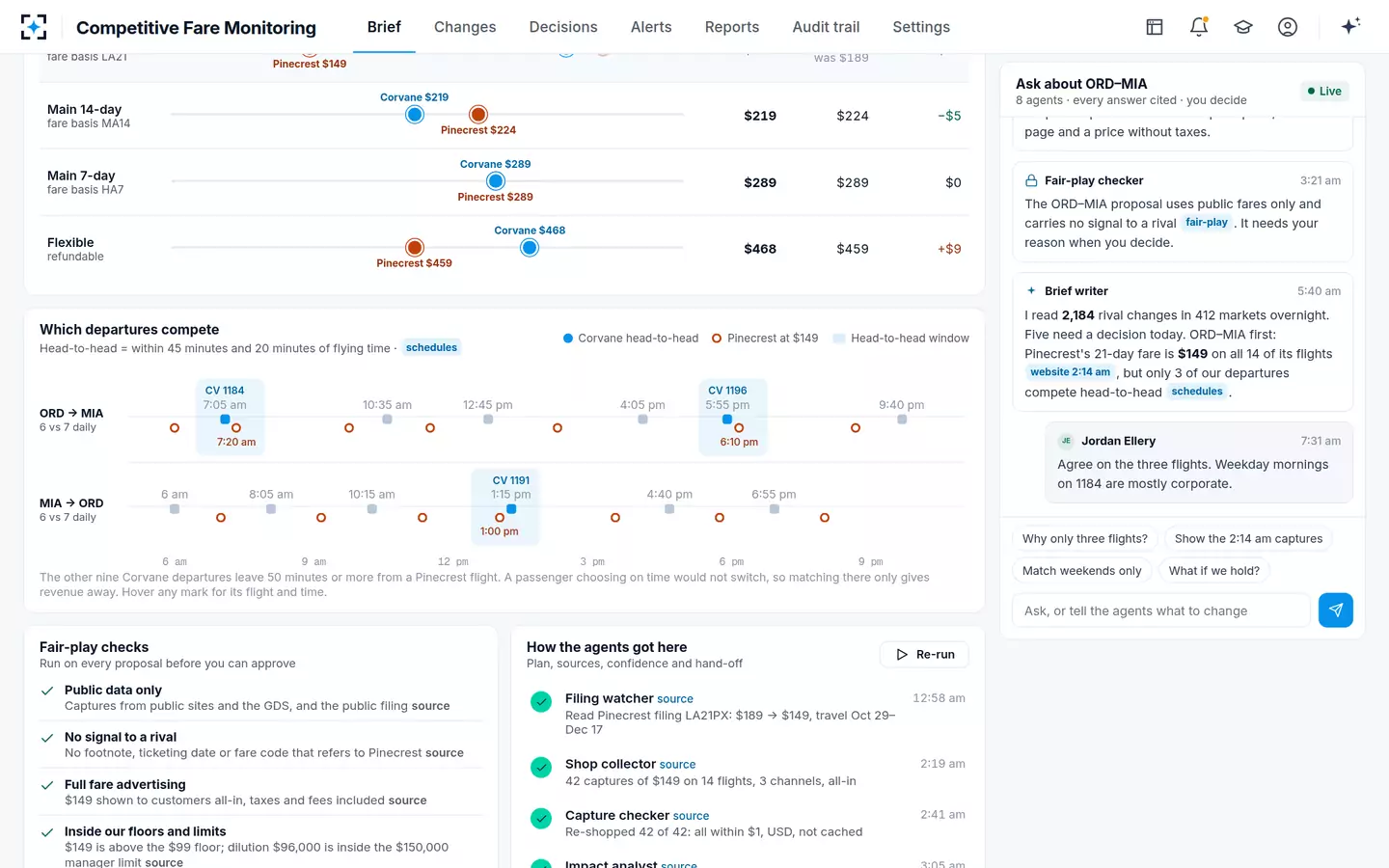Click the green check beside Filing watcher
This screenshot has width=1389, height=868.
[541, 701]
